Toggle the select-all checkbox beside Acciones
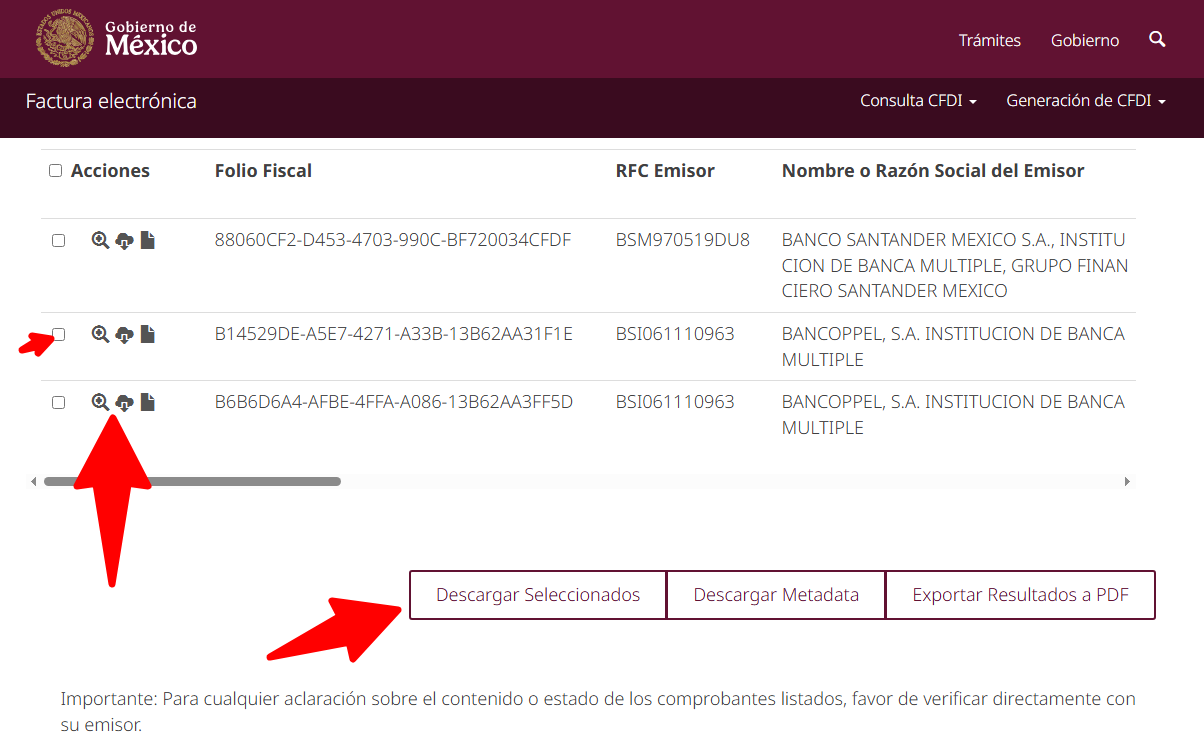 (56, 171)
